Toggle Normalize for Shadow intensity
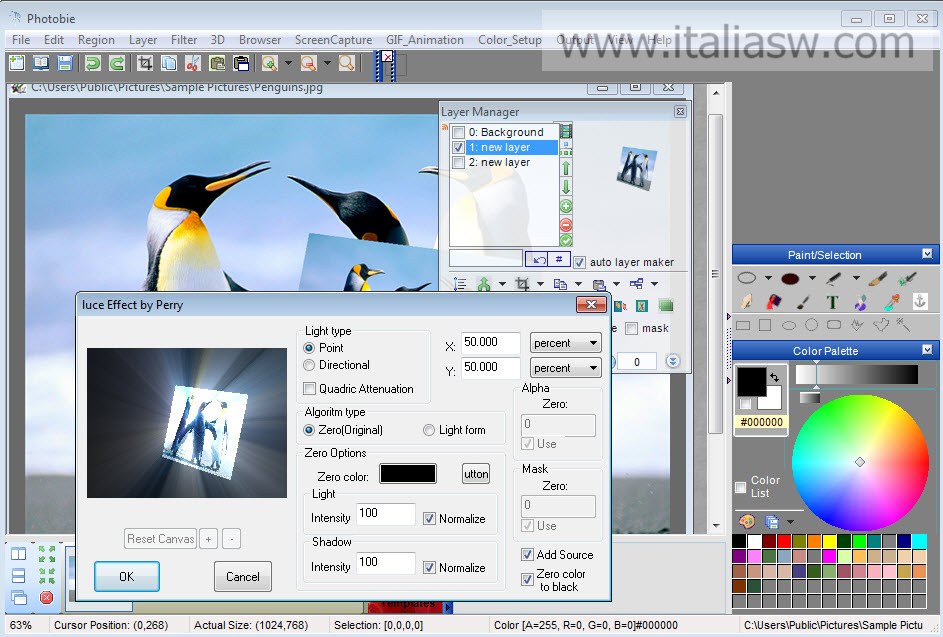Image resolution: width=943 pixels, height=637 pixels. tap(429, 567)
